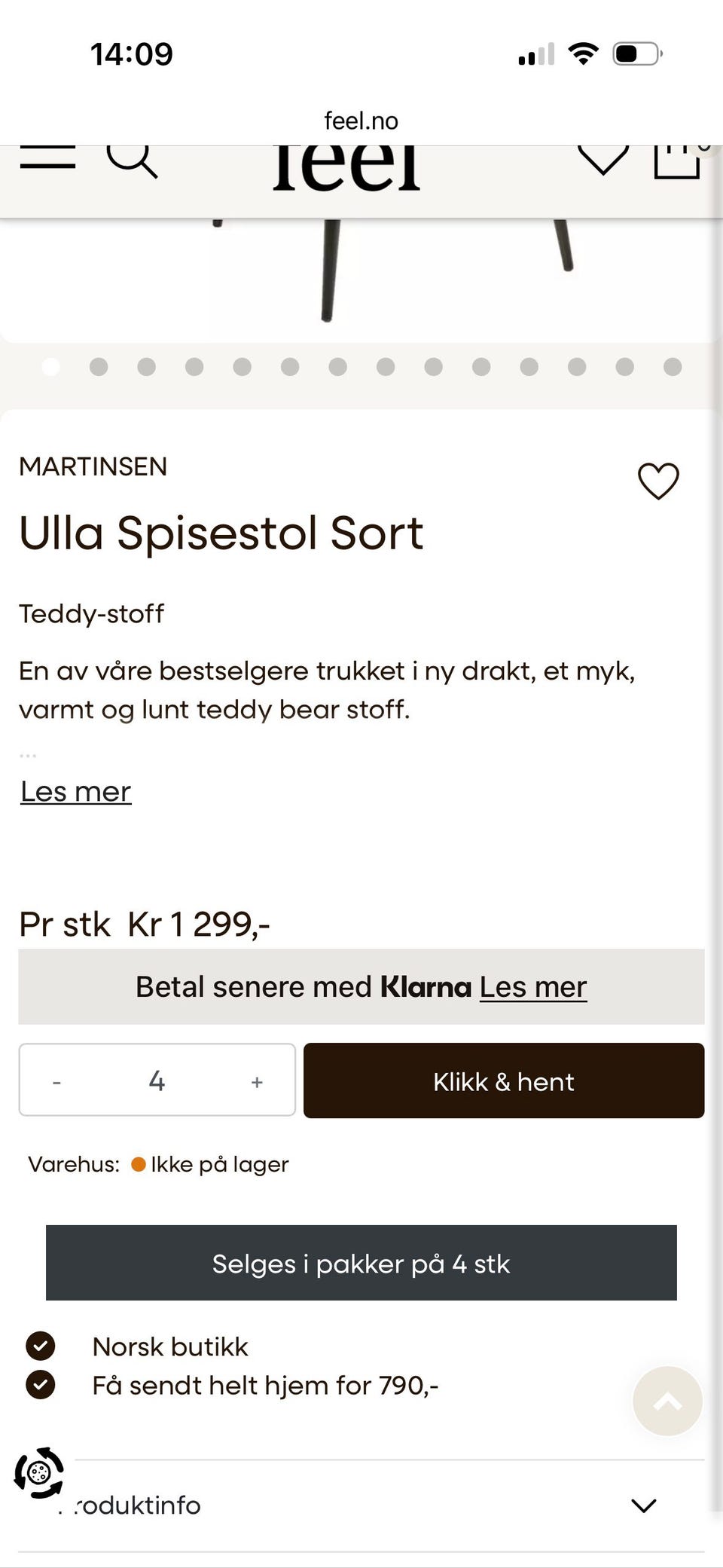Tap Selges i pakker på 4 stk banner
This screenshot has height=1568, width=723.
[x=361, y=1264]
